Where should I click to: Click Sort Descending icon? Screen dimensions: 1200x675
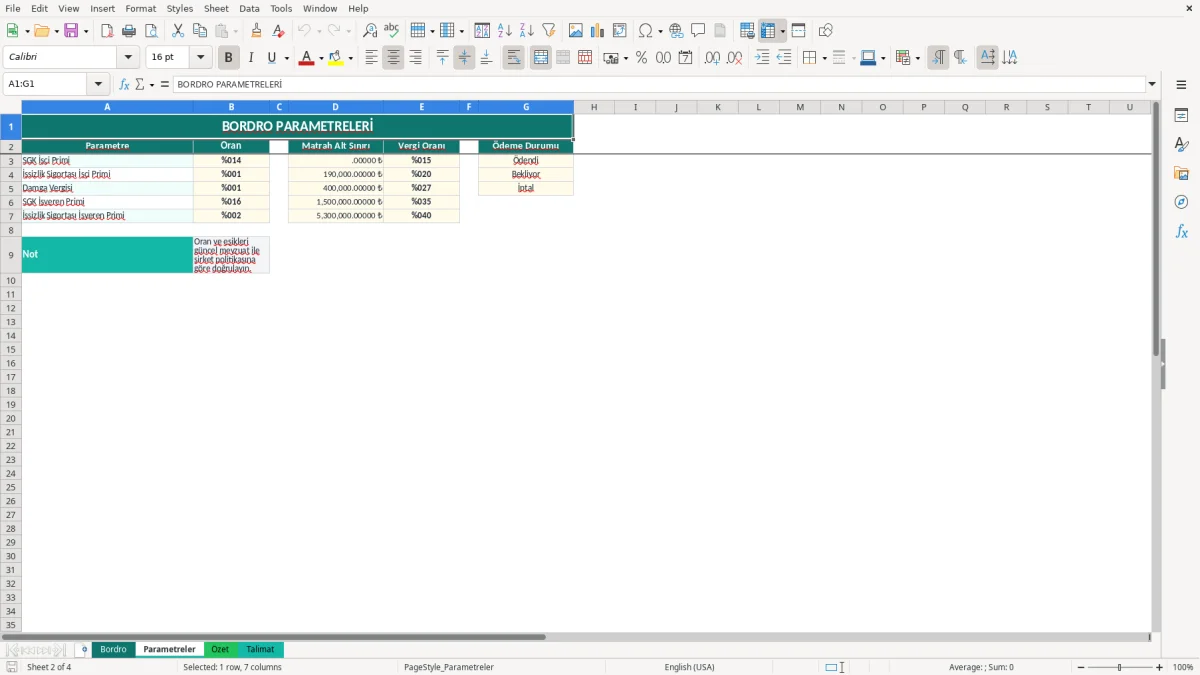click(527, 31)
